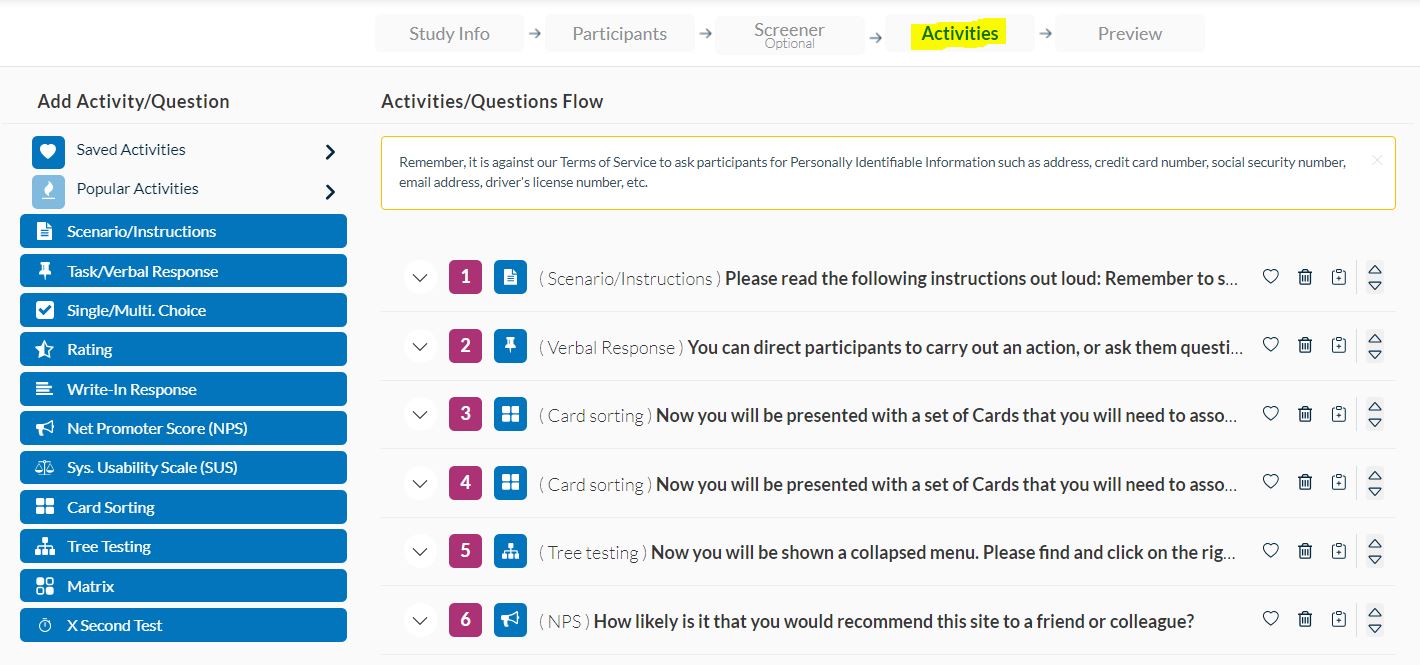1420x665 pixels.
Task: Open Saved Activities submenu arrow
Action: (330, 152)
